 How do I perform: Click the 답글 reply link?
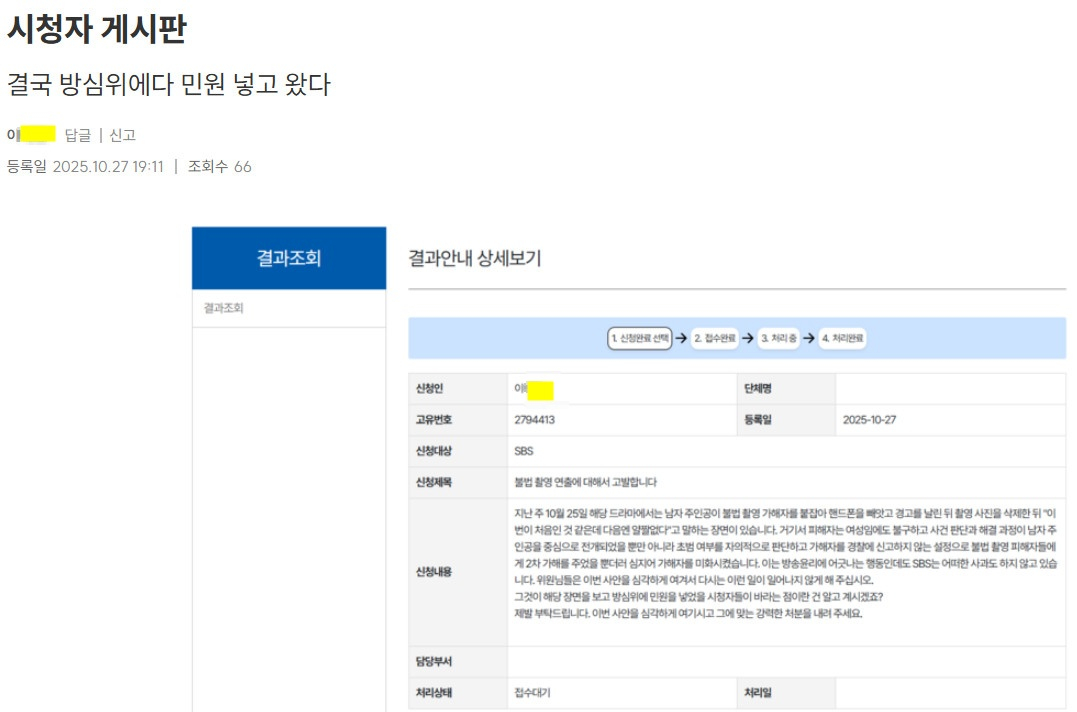pos(77,135)
